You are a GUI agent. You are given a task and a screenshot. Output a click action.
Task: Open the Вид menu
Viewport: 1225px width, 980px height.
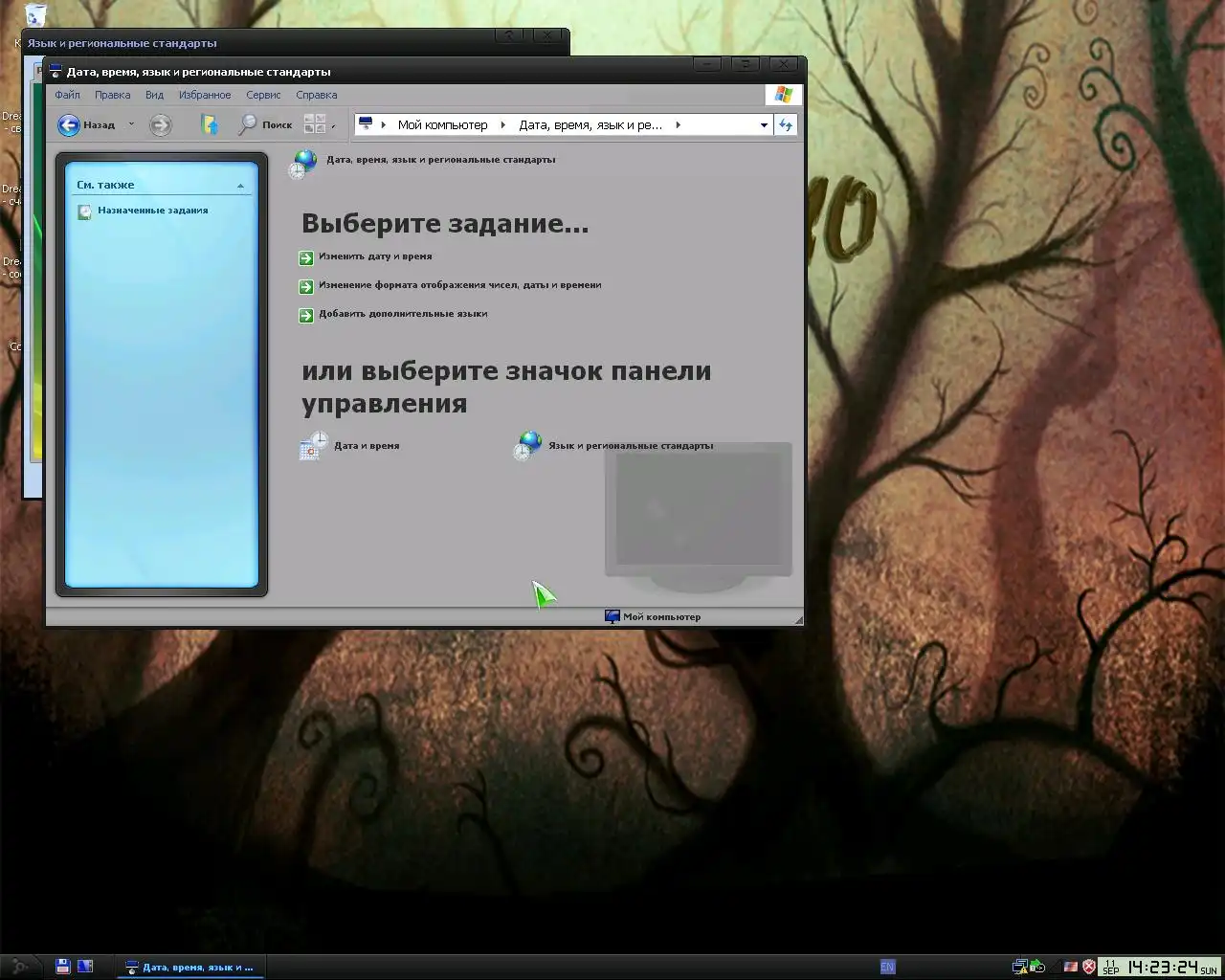tap(154, 95)
